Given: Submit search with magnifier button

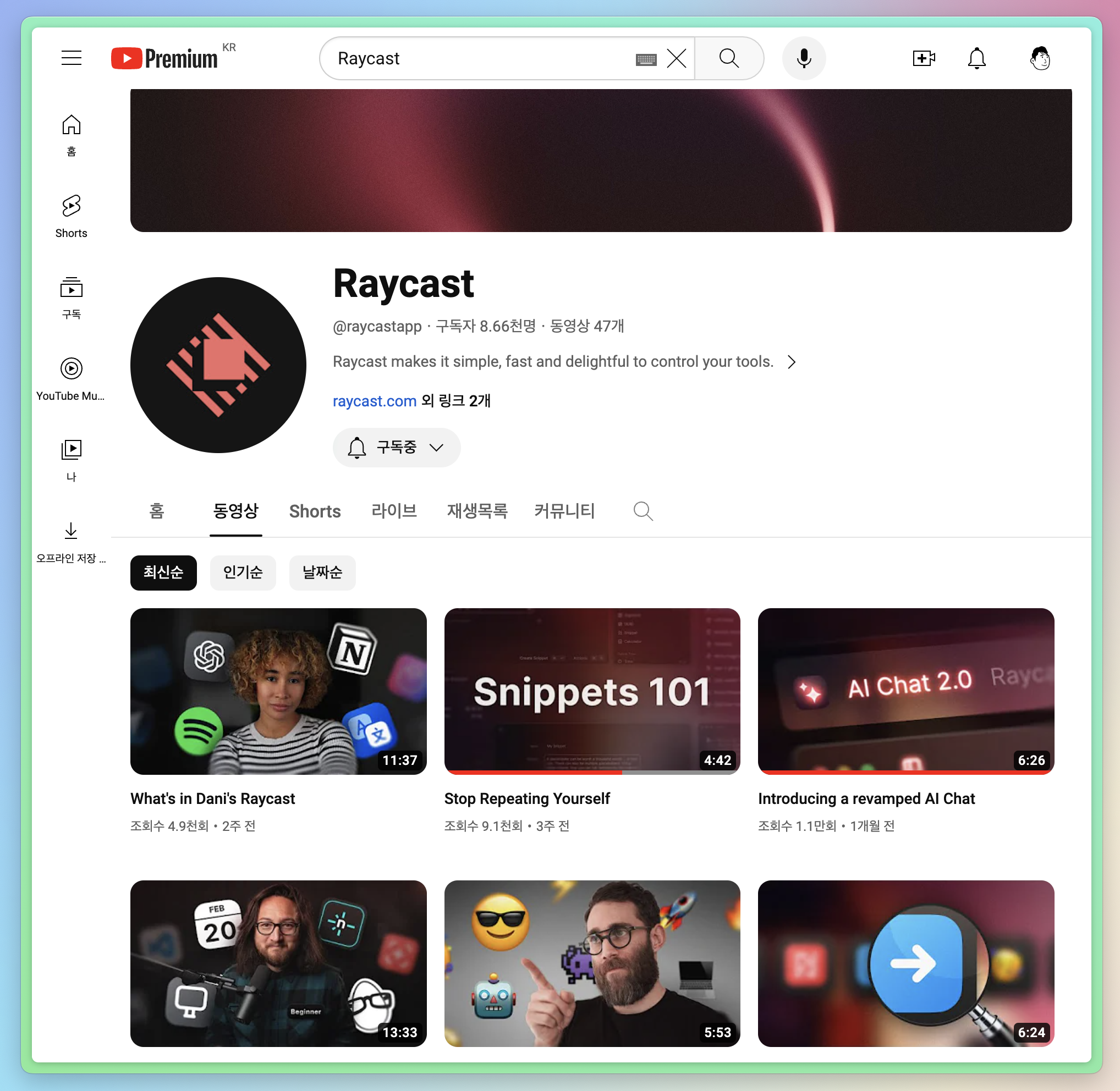Looking at the screenshot, I should (729, 58).
